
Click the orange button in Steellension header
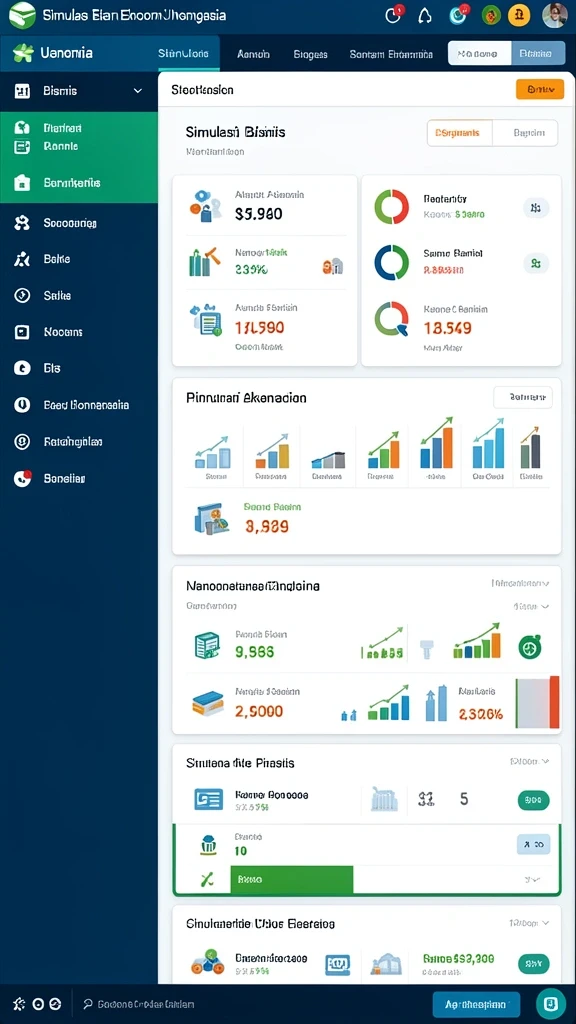(x=539, y=89)
